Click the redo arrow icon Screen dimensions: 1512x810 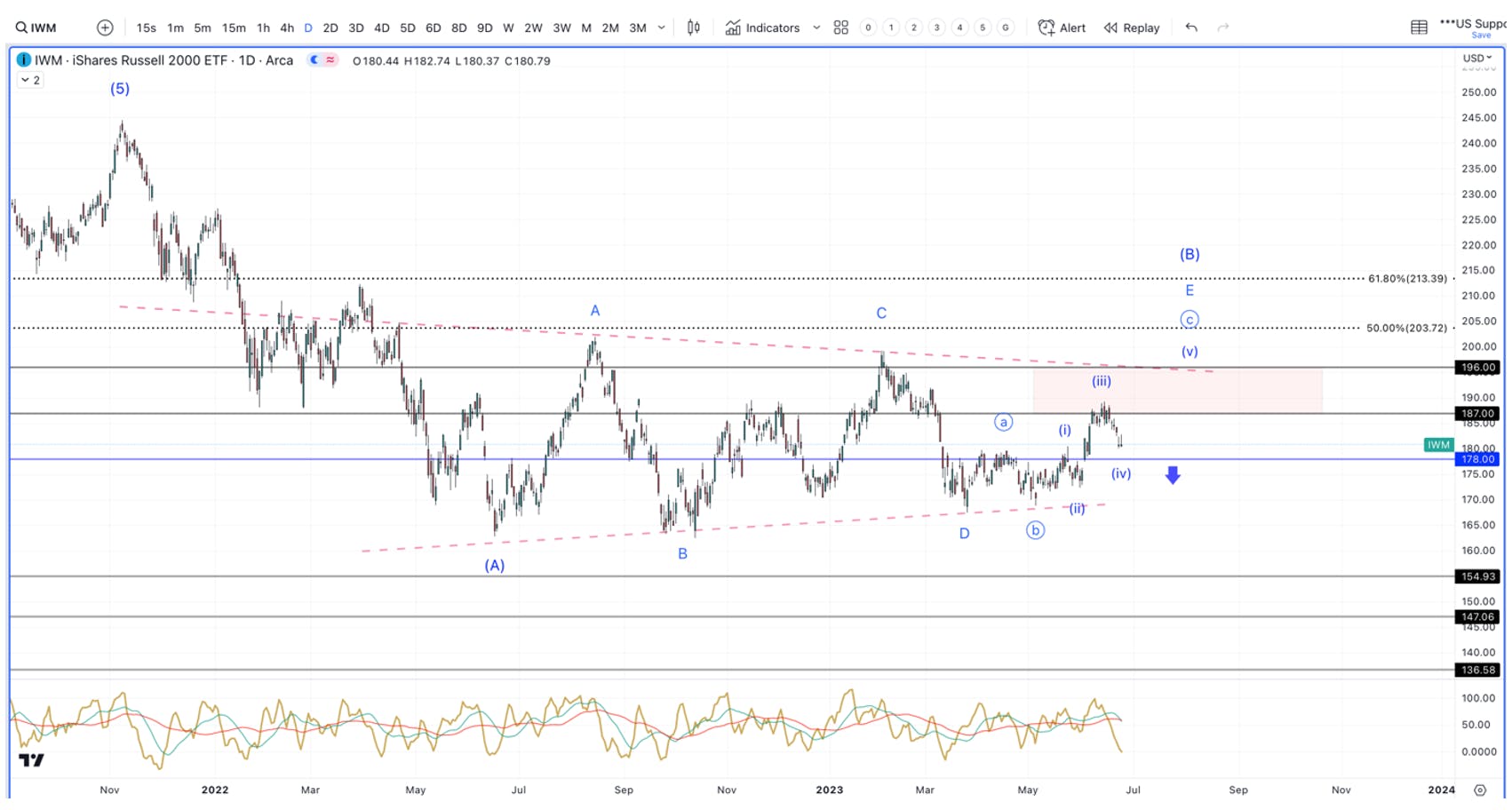tap(1223, 28)
